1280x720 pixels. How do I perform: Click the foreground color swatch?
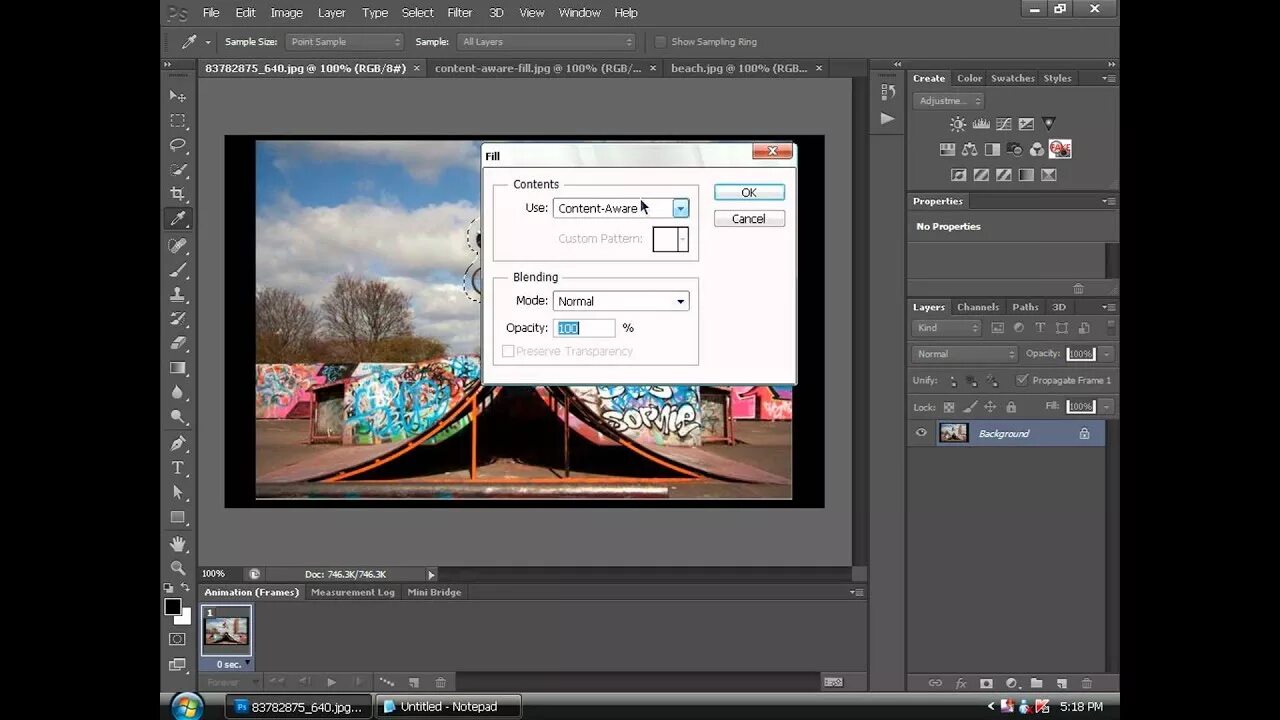(173, 607)
